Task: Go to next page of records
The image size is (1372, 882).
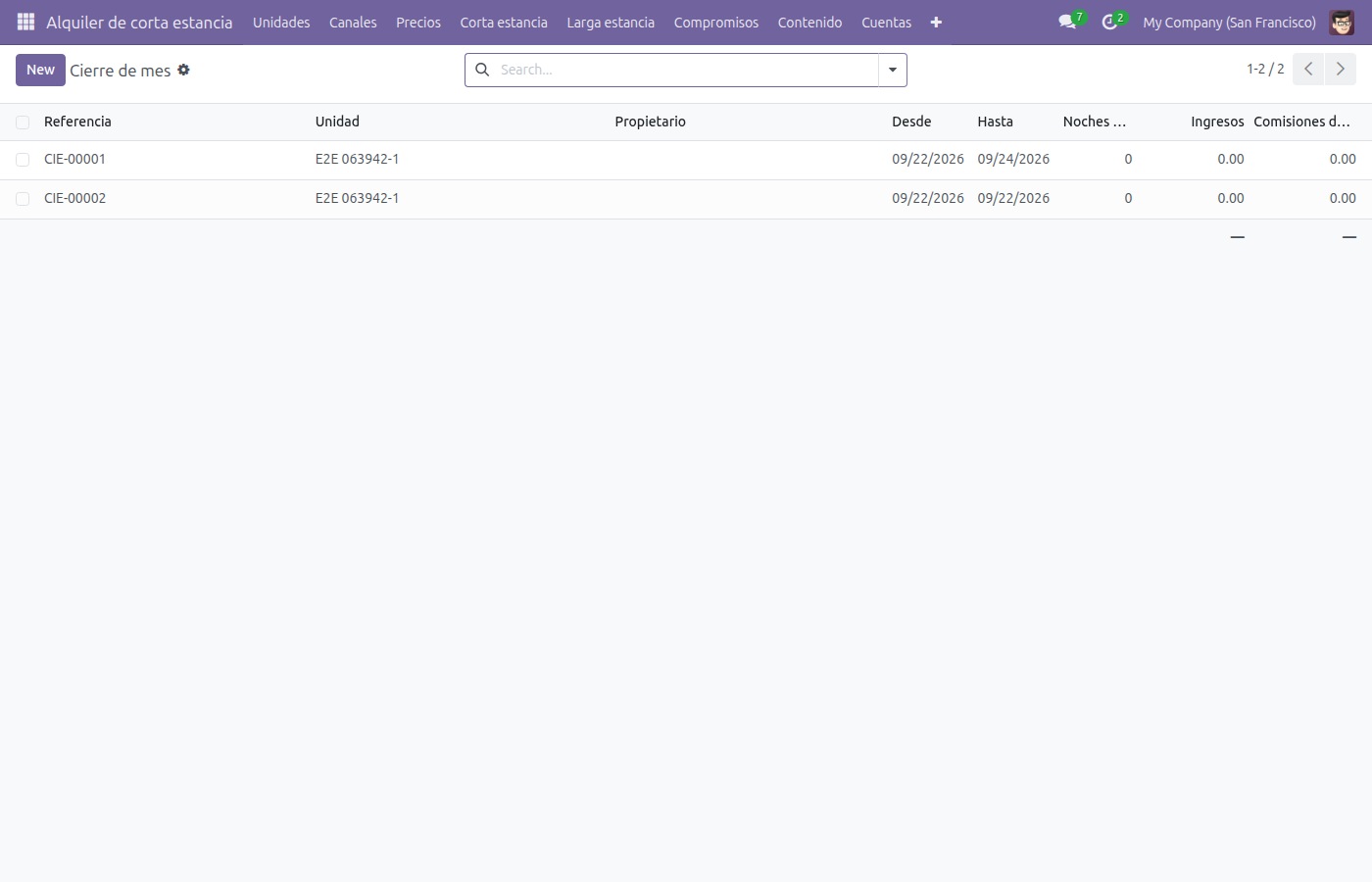Action: coord(1341,70)
